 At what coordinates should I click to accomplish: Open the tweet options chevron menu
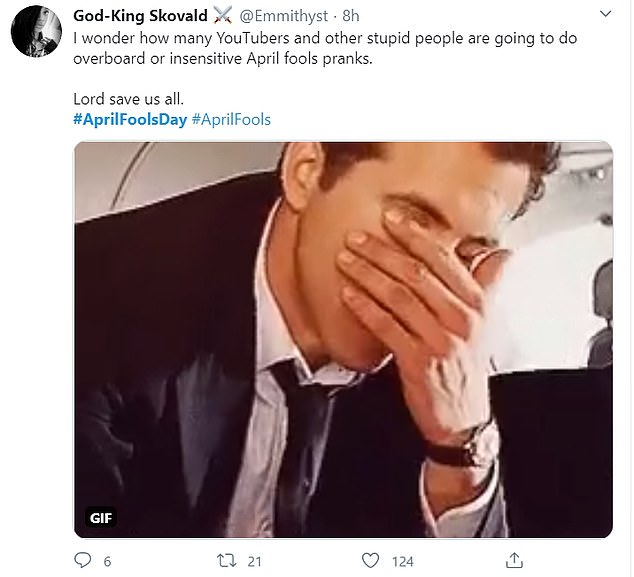click(x=607, y=16)
